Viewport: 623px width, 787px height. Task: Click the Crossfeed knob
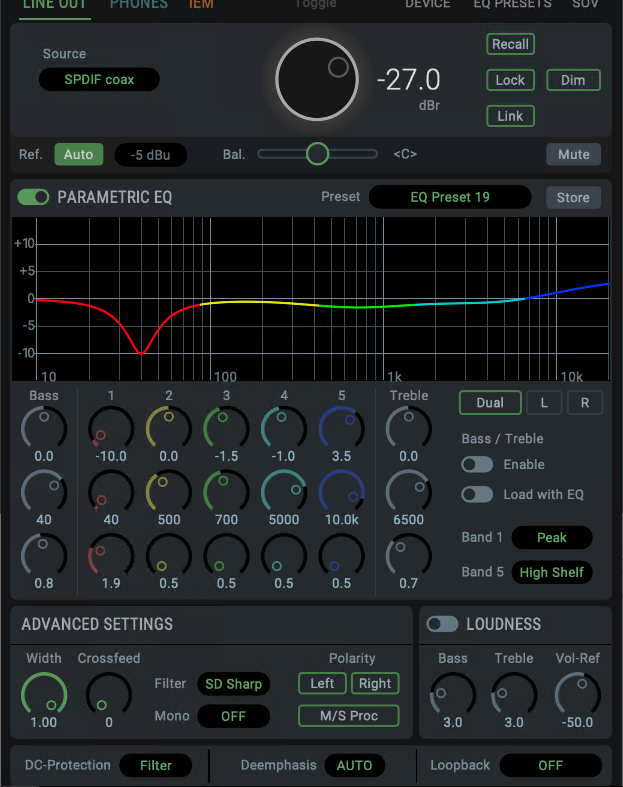tap(109, 693)
